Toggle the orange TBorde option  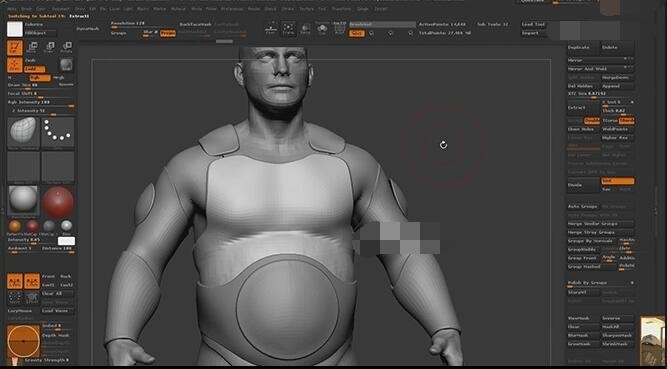click(x=627, y=121)
